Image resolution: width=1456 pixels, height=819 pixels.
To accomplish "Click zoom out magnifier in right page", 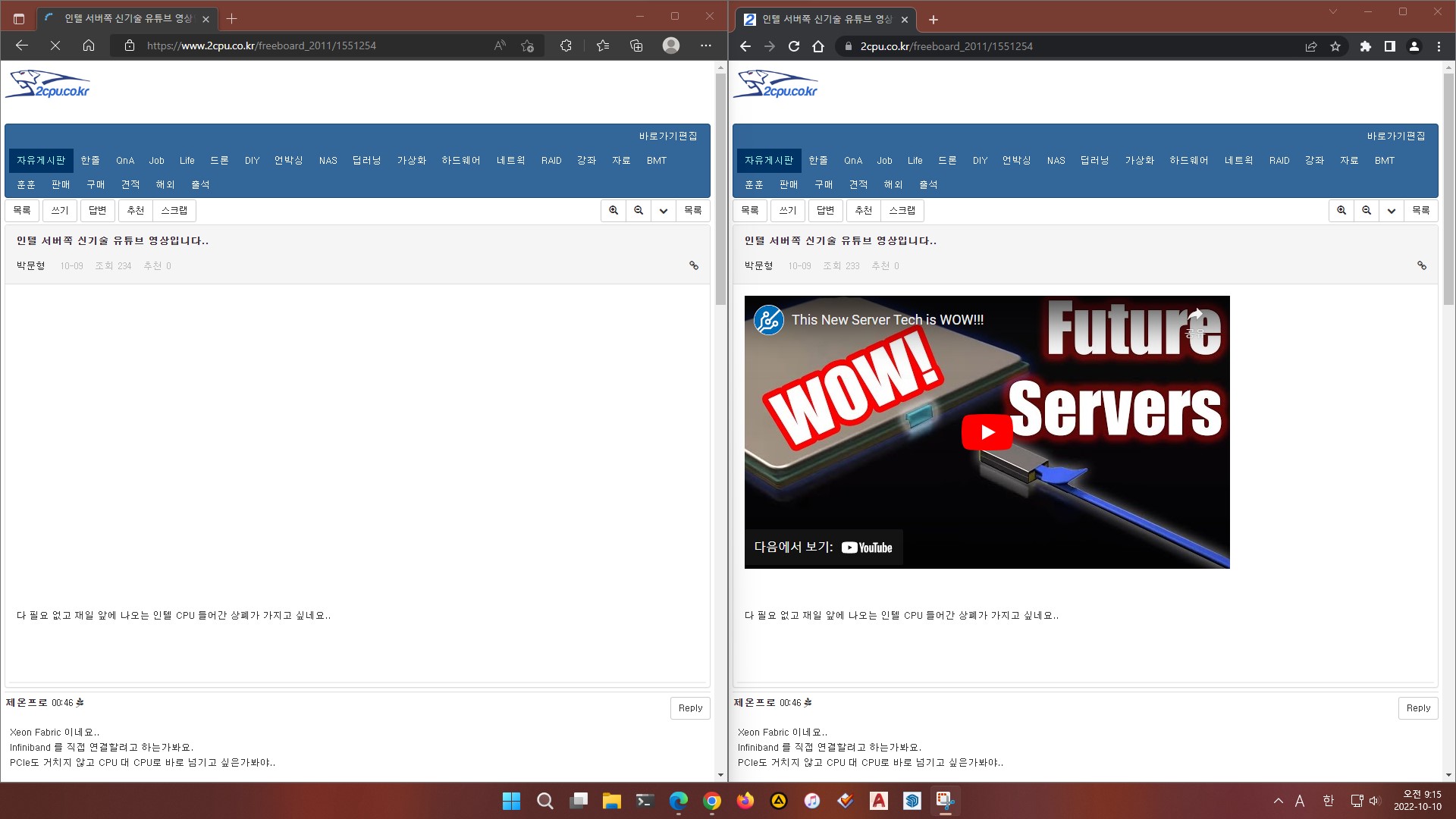I will pos(1367,210).
